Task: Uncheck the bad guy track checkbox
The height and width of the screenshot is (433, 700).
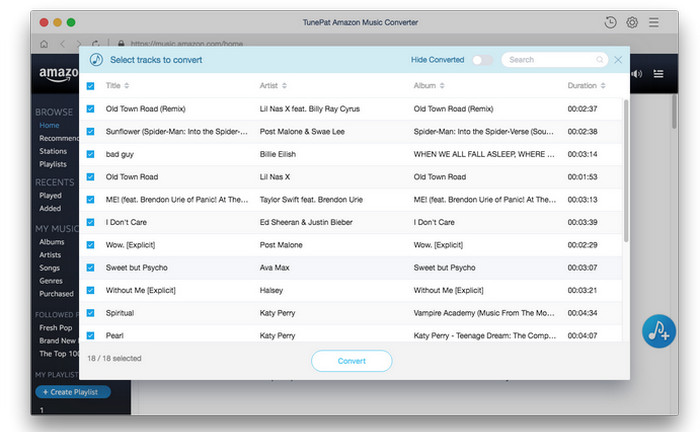Action: tap(91, 154)
